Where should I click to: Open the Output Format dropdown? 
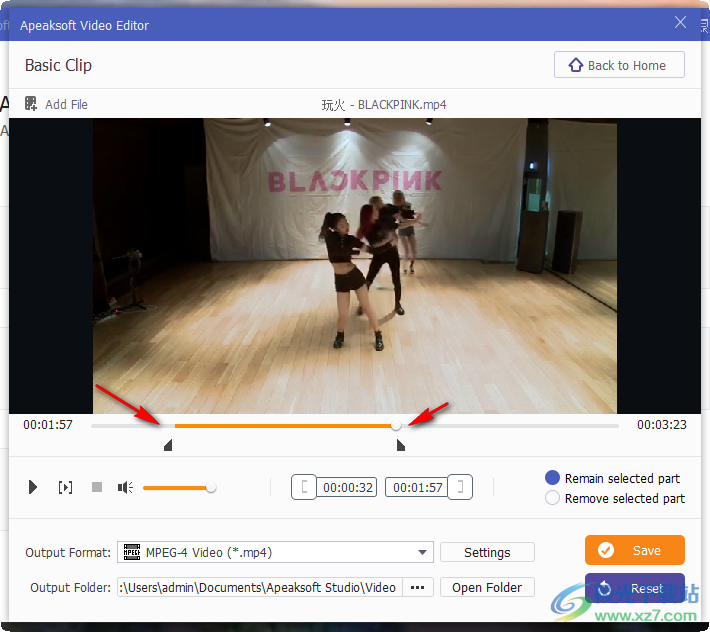click(x=275, y=552)
